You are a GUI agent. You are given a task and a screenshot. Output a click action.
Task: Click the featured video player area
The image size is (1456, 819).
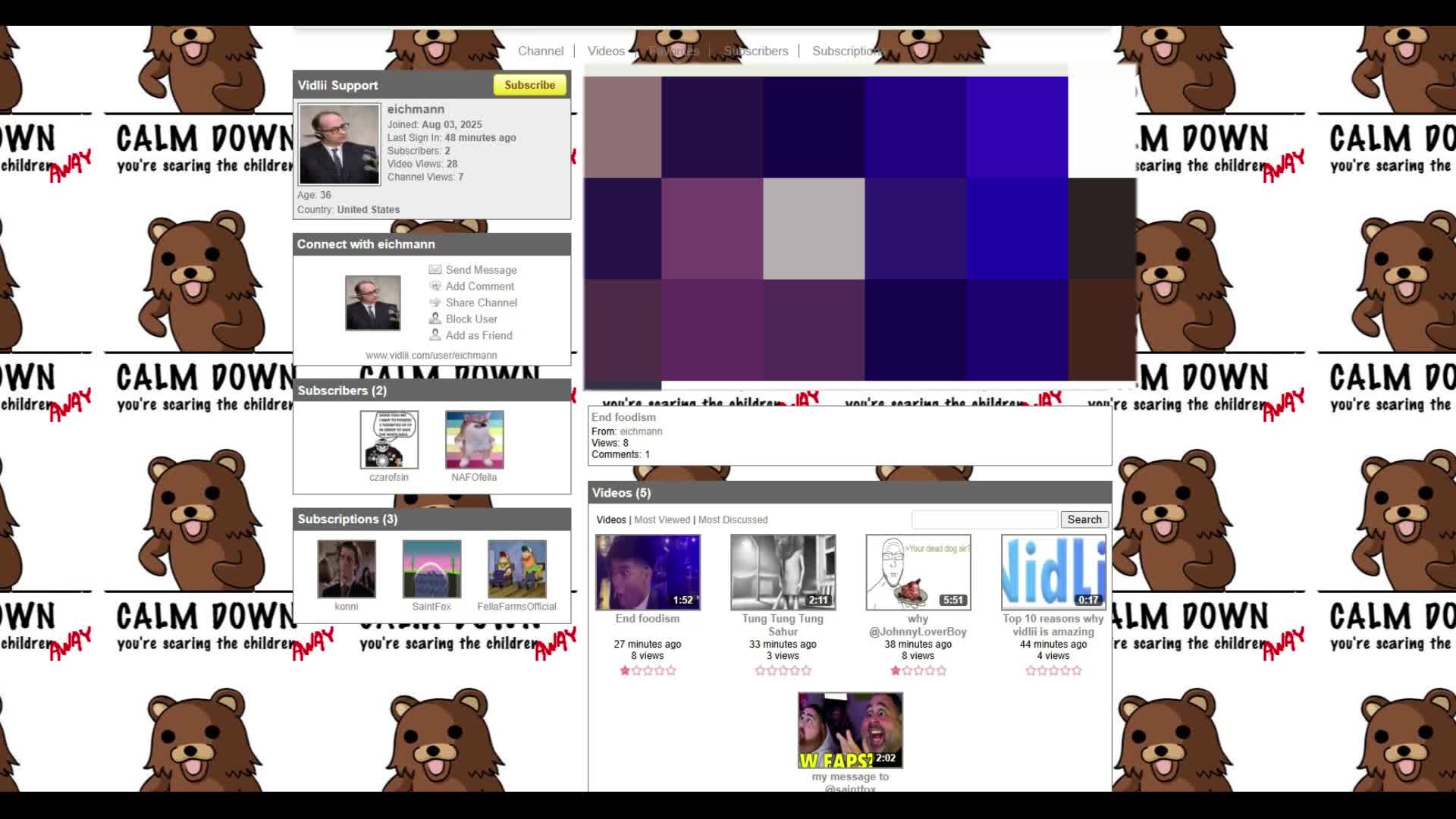pyautogui.click(x=860, y=228)
